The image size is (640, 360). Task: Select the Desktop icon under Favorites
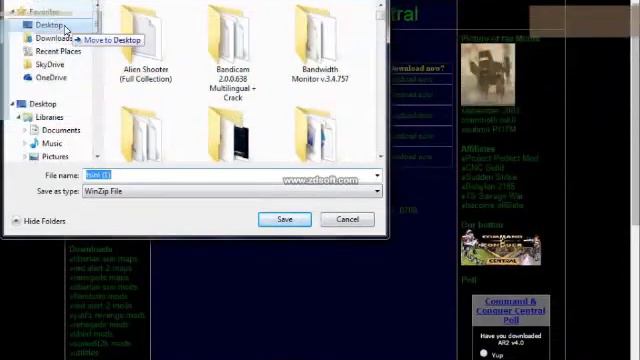(28, 25)
